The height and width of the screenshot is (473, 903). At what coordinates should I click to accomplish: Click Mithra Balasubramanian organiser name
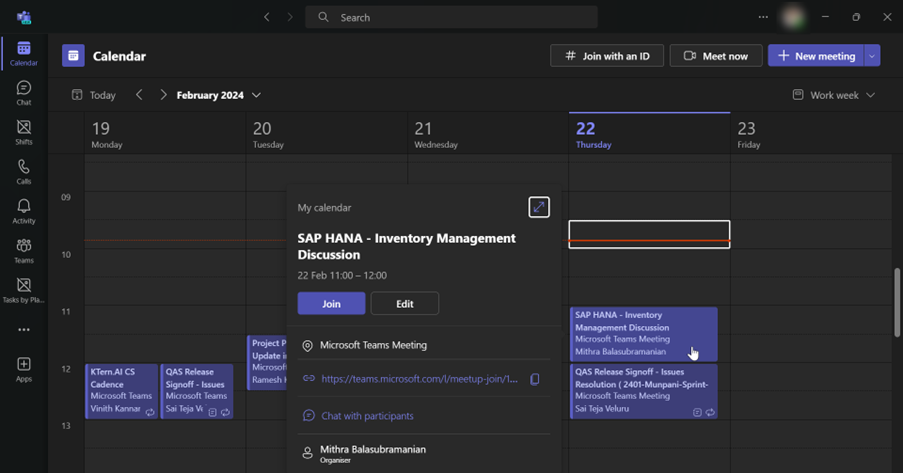pyautogui.click(x=373, y=449)
